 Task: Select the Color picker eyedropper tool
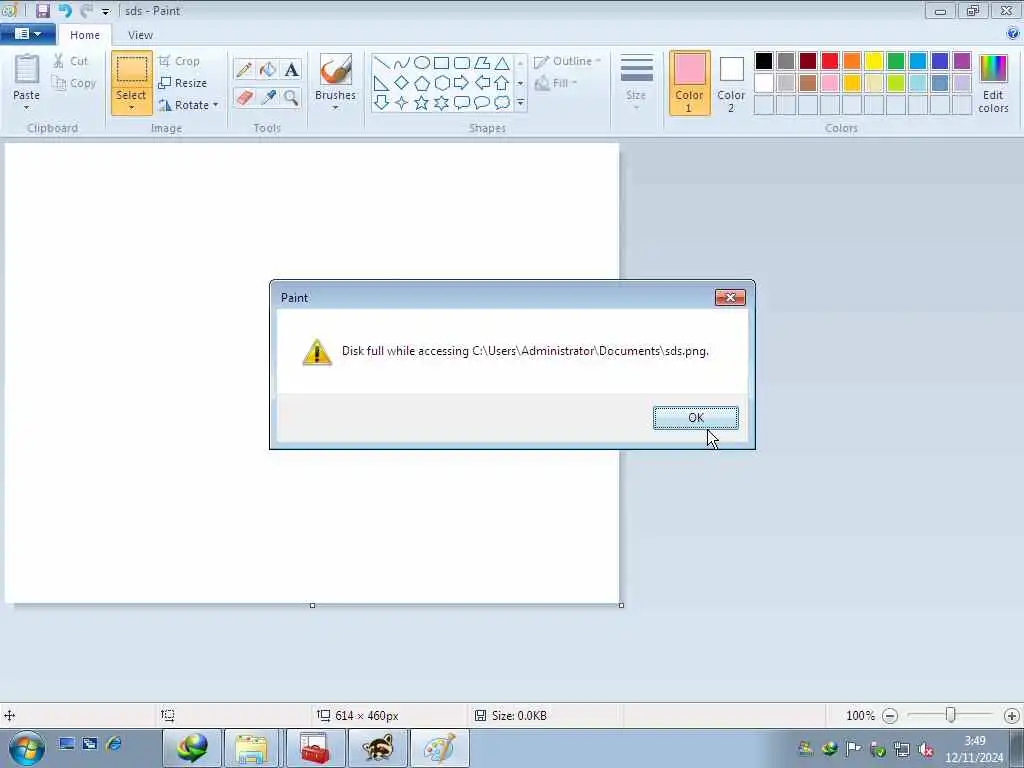[x=268, y=97]
